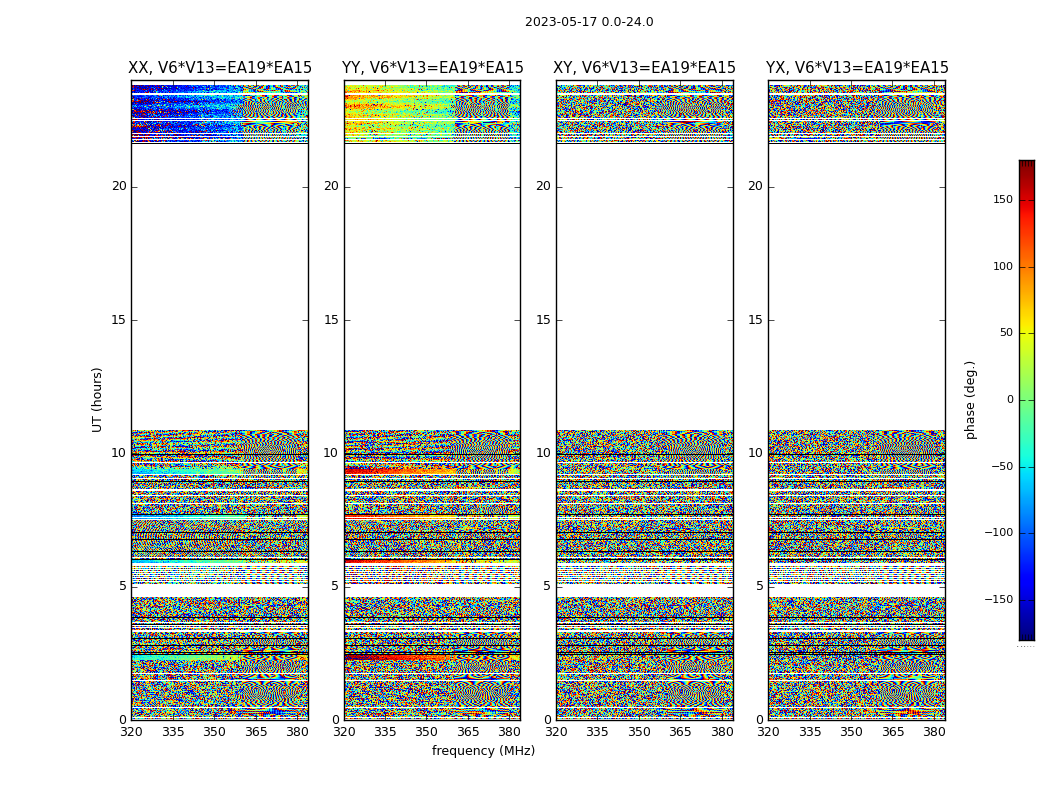
Task: Click the 350 frequency tick under YY panel
Action: [x=427, y=732]
